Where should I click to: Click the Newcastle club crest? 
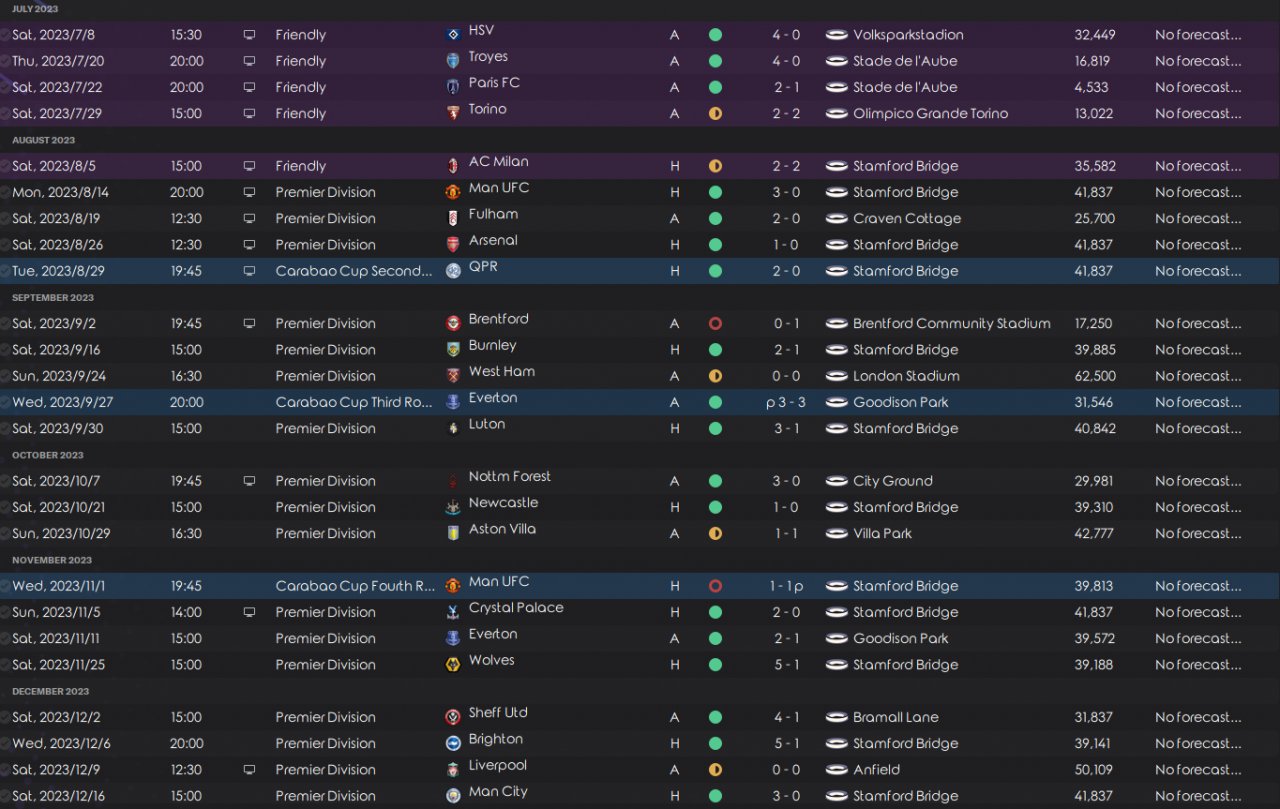pos(453,508)
